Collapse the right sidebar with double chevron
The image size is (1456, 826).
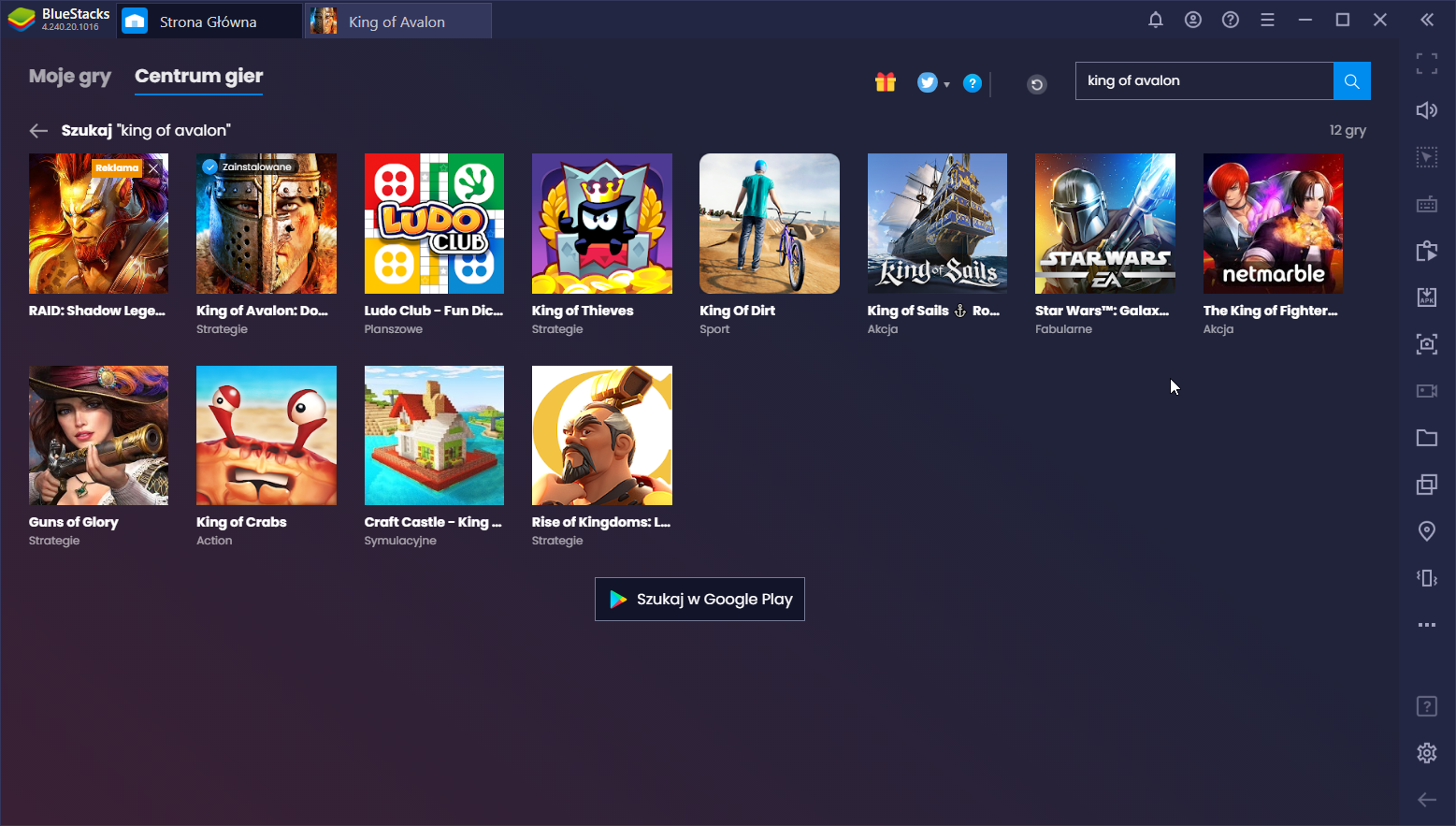click(1427, 20)
